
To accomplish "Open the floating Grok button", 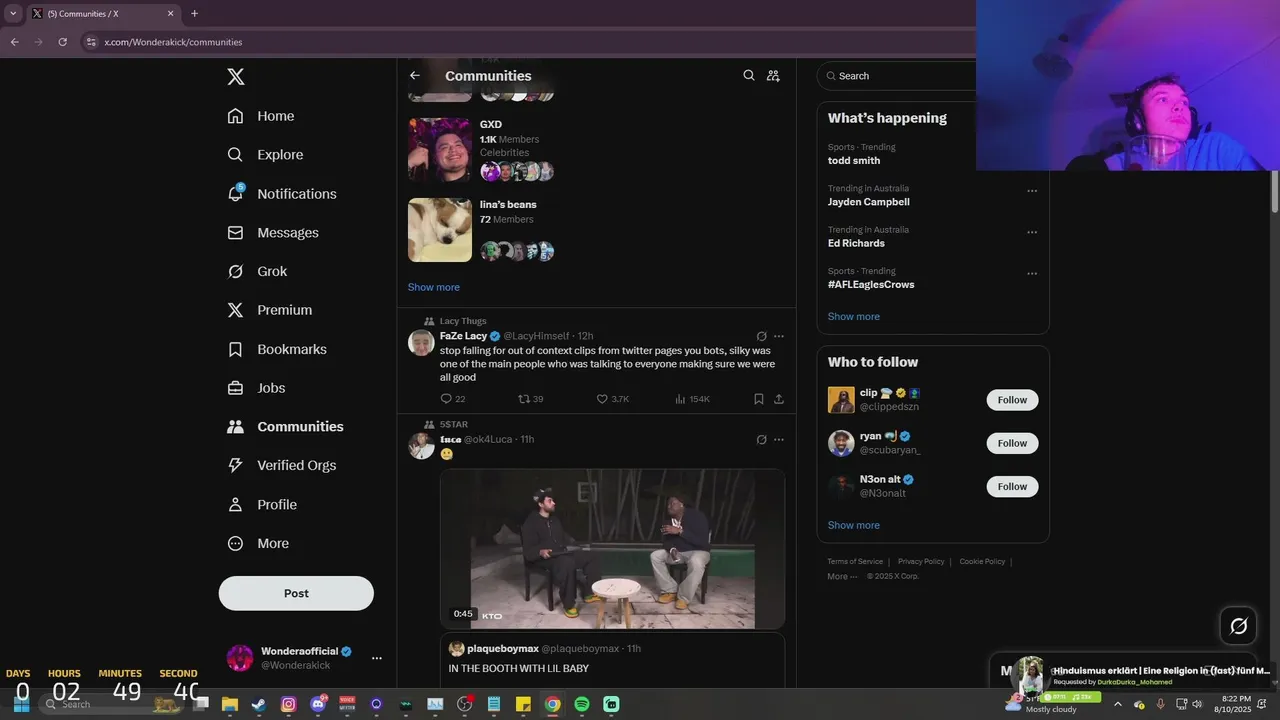I will pos(1238,626).
